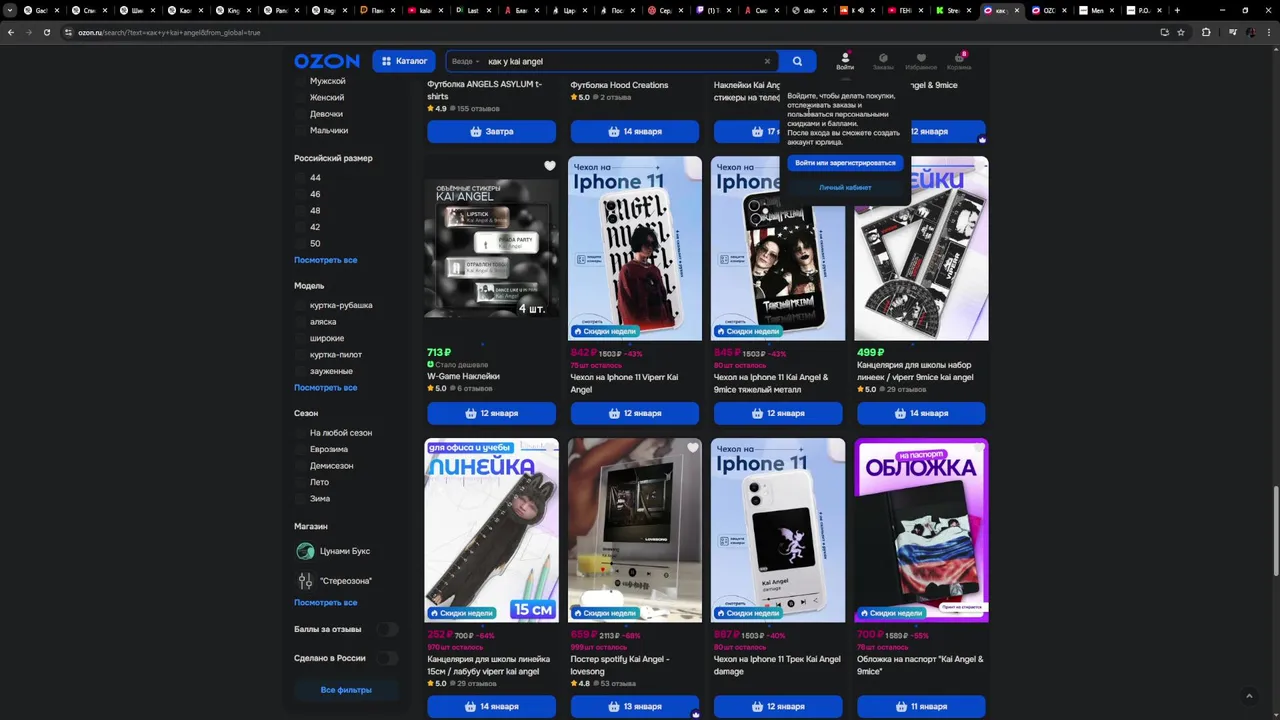The image size is (1280, 720).
Task: Toggle the Баллы за отзывы switch
Action: click(x=387, y=629)
